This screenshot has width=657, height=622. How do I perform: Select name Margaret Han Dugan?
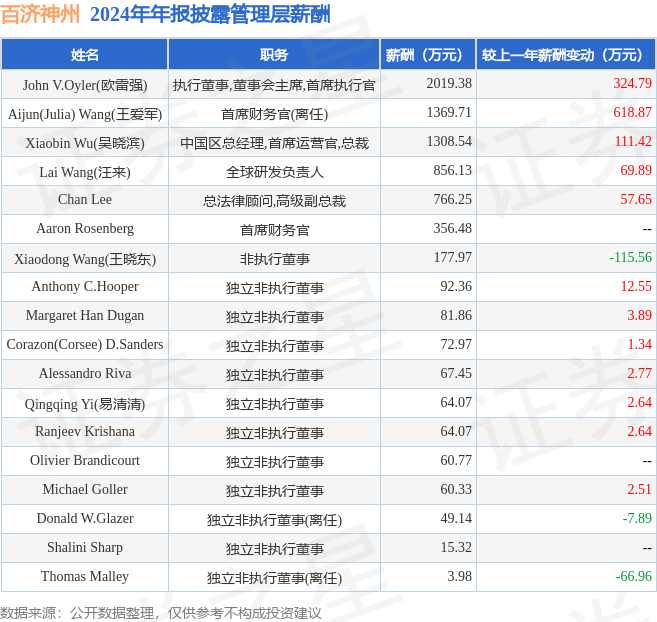point(85,315)
